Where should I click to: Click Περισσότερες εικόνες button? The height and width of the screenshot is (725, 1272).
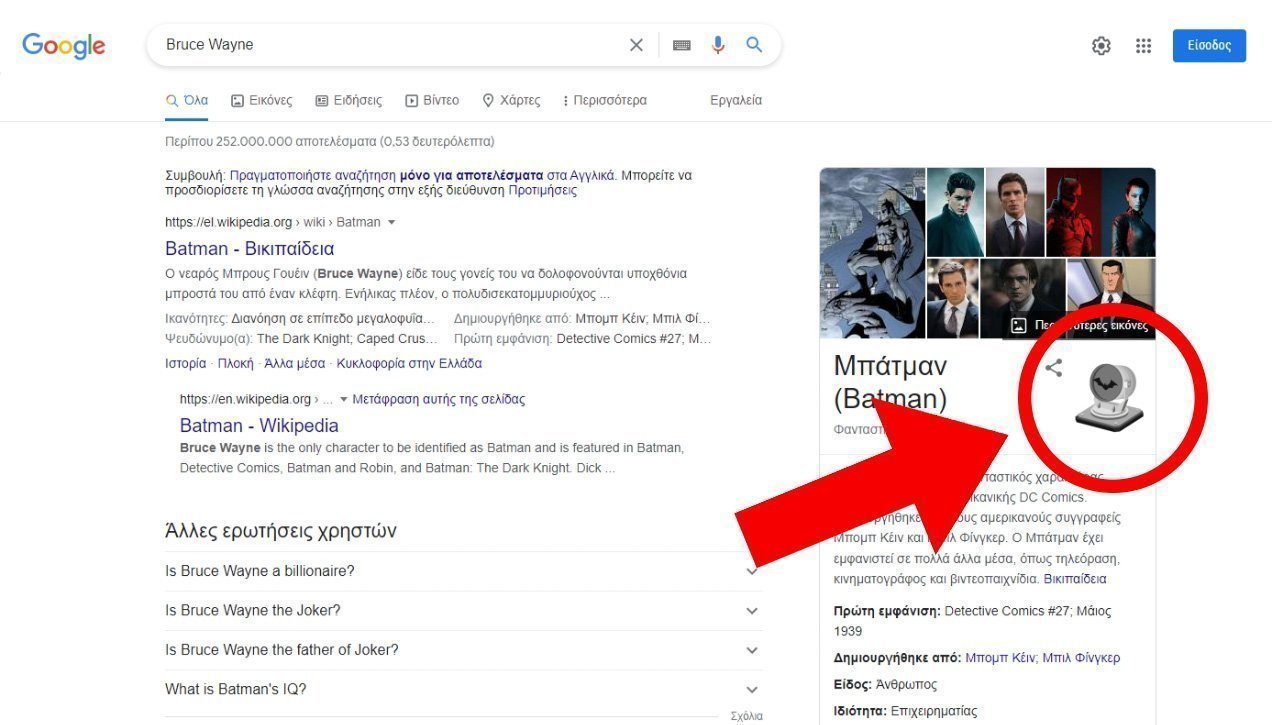tap(1079, 325)
